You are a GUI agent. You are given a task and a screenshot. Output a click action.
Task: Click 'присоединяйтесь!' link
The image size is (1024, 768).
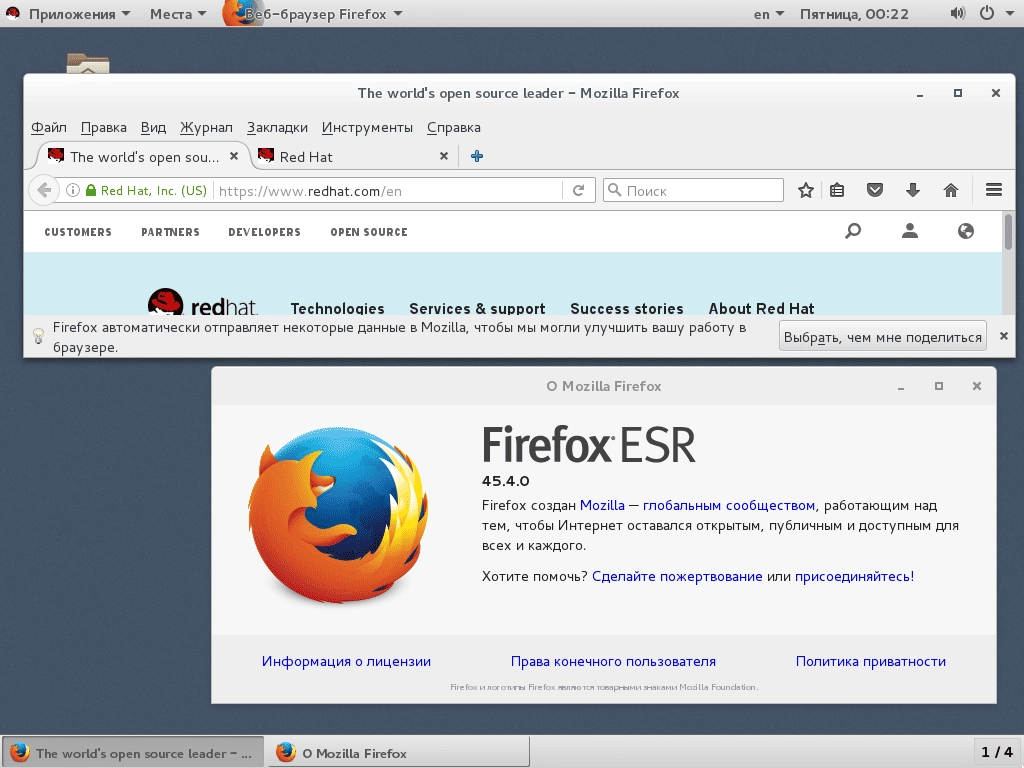854,576
